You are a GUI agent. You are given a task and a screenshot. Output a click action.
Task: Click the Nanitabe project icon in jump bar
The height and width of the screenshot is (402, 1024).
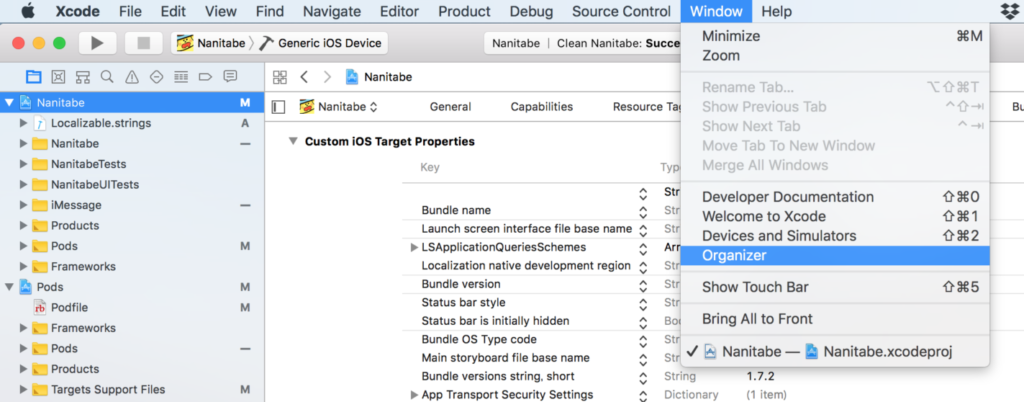[352, 77]
